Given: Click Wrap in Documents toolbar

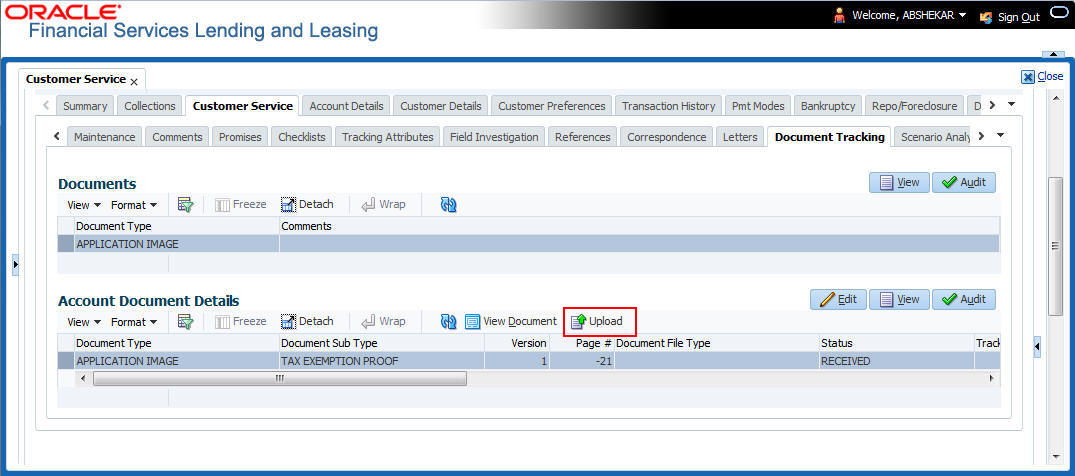Looking at the screenshot, I should tap(383, 204).
